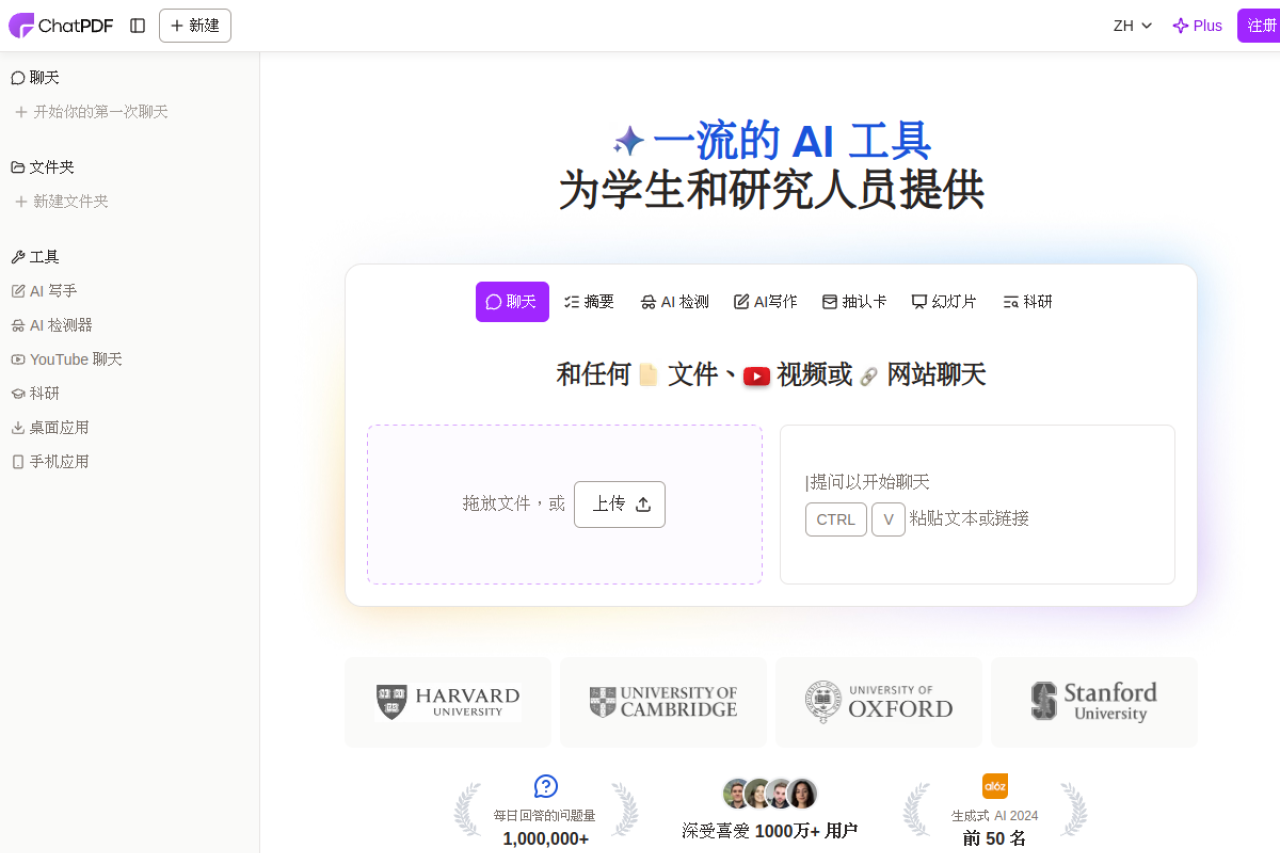Select the 聊天 tab
This screenshot has width=1280, height=853.
(x=512, y=302)
